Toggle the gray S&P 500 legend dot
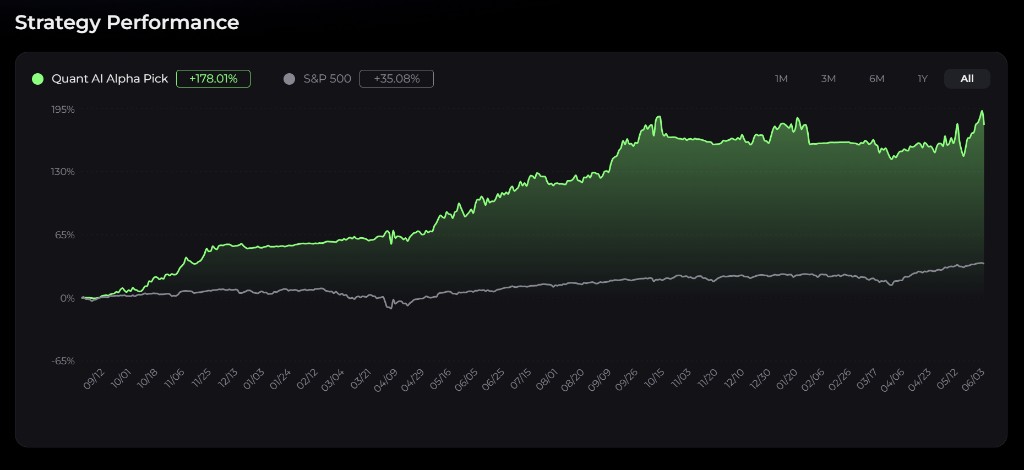This screenshot has height=470, width=1024. [289, 79]
